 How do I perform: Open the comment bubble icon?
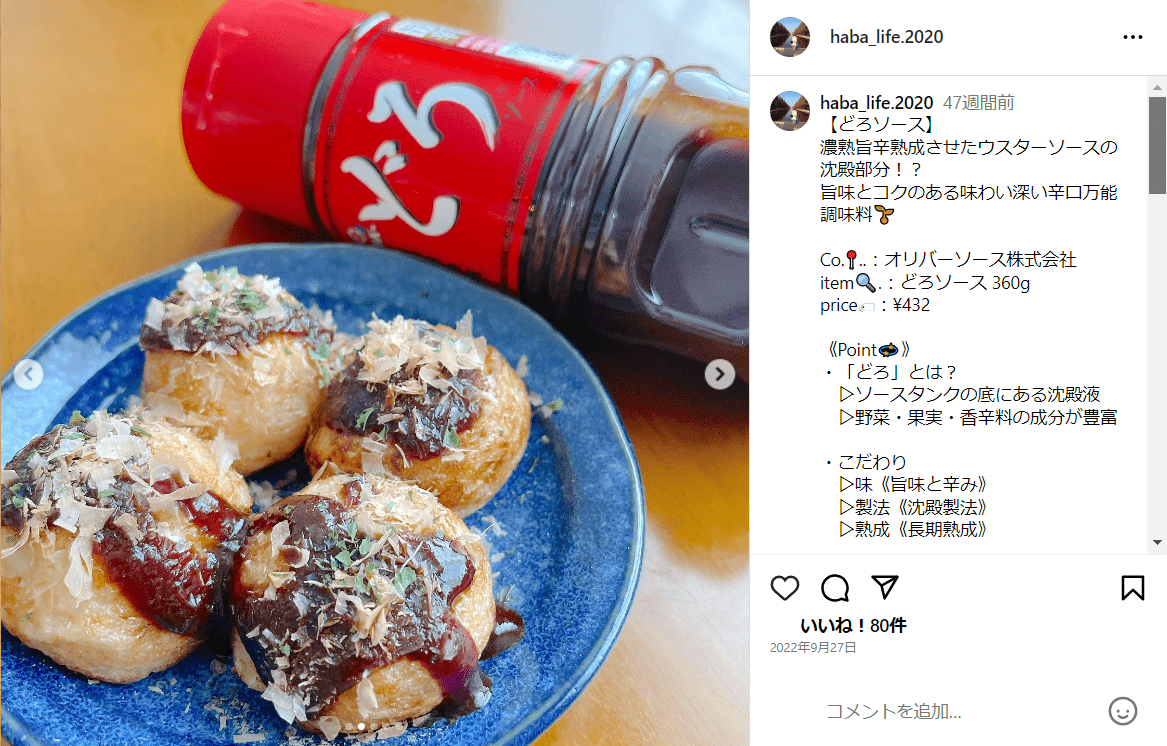click(x=835, y=588)
